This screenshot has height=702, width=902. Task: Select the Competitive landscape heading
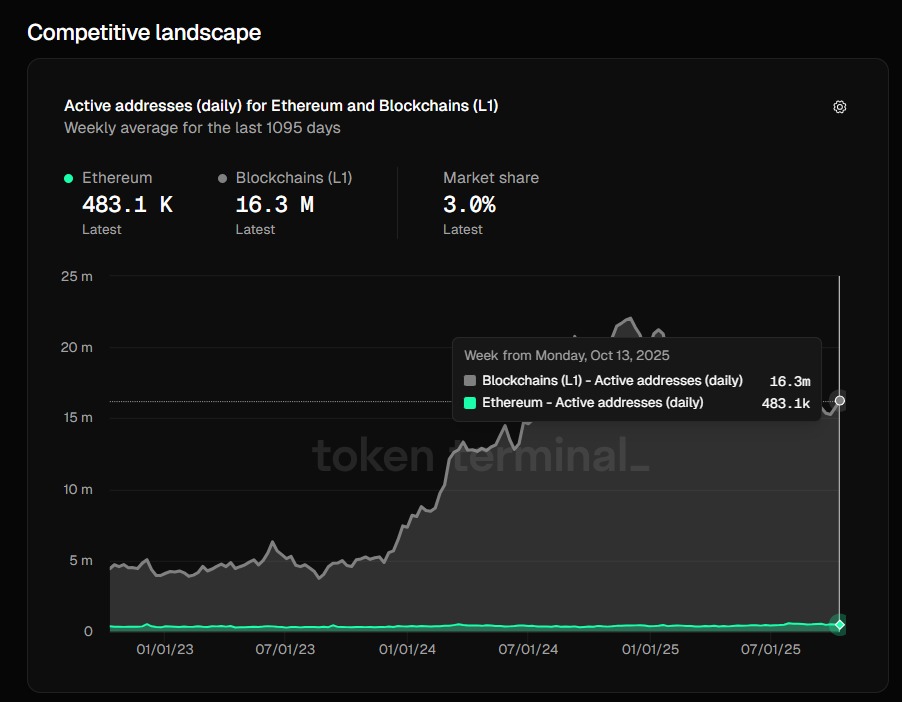[144, 32]
